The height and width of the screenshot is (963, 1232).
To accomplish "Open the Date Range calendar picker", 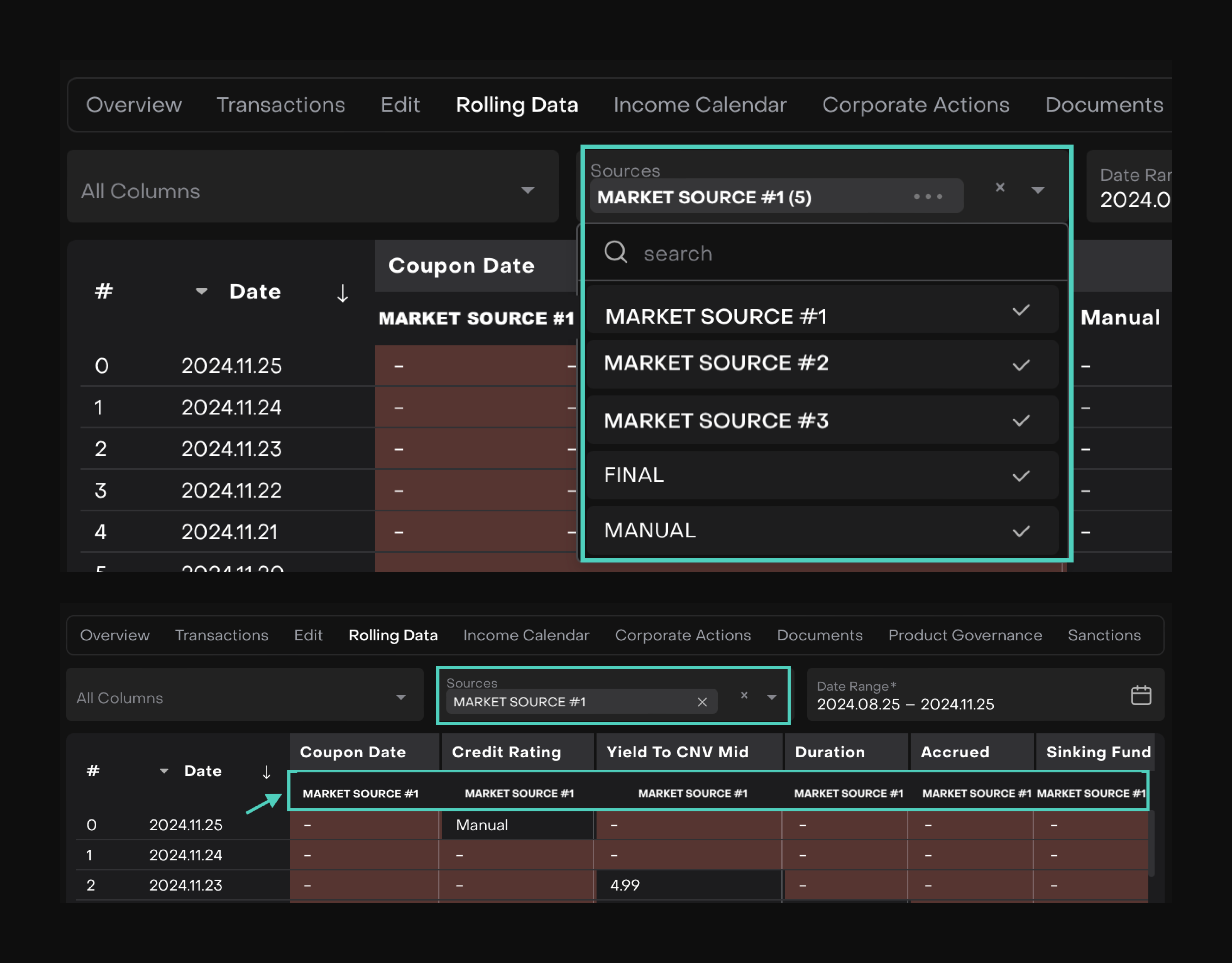I will coord(1140,695).
